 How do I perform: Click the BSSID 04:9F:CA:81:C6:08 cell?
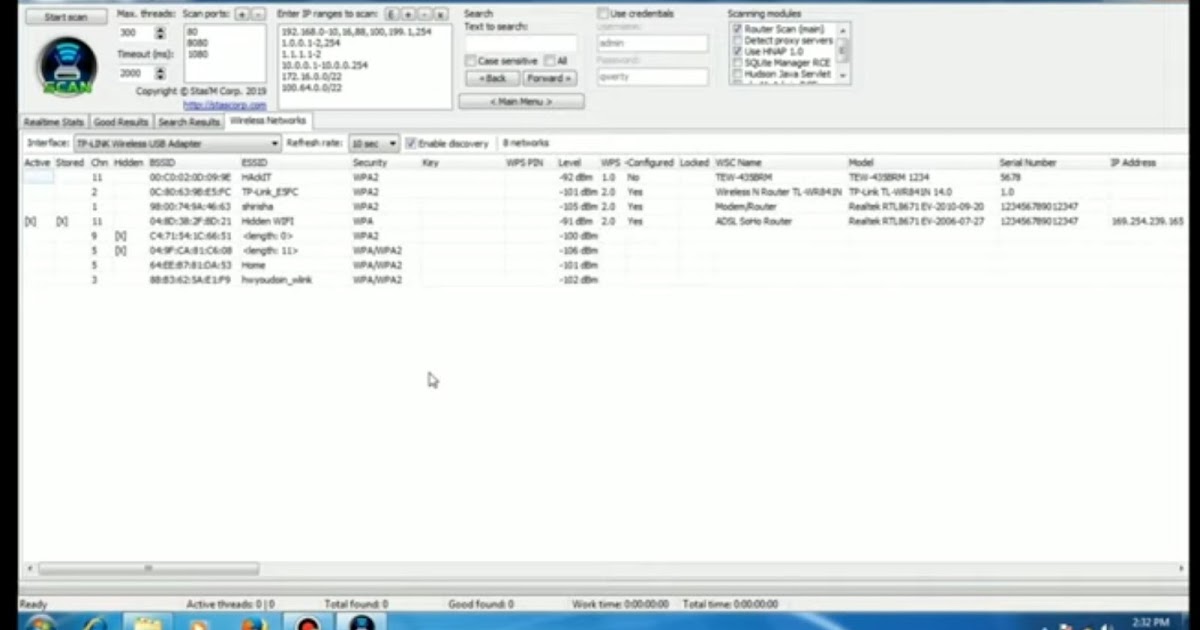click(x=191, y=251)
